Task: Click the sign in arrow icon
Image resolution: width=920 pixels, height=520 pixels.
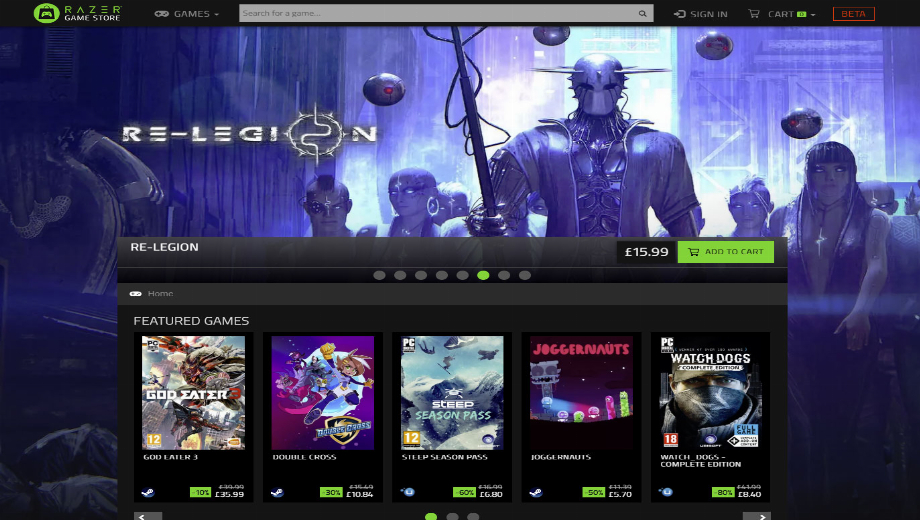Action: pyautogui.click(x=679, y=14)
